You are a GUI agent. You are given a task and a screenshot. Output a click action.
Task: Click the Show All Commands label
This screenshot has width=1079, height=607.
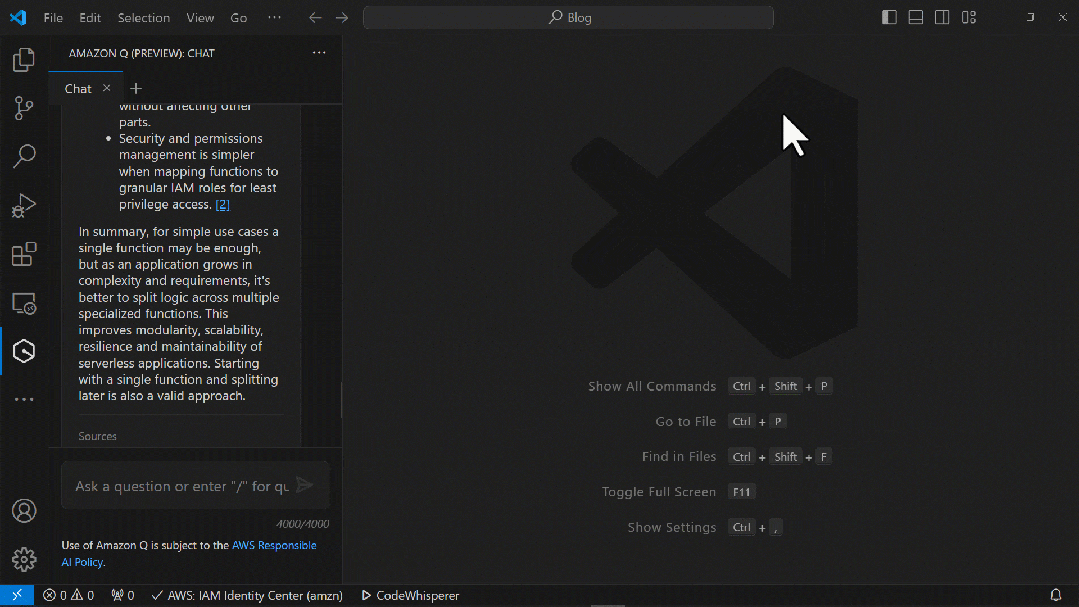click(652, 386)
